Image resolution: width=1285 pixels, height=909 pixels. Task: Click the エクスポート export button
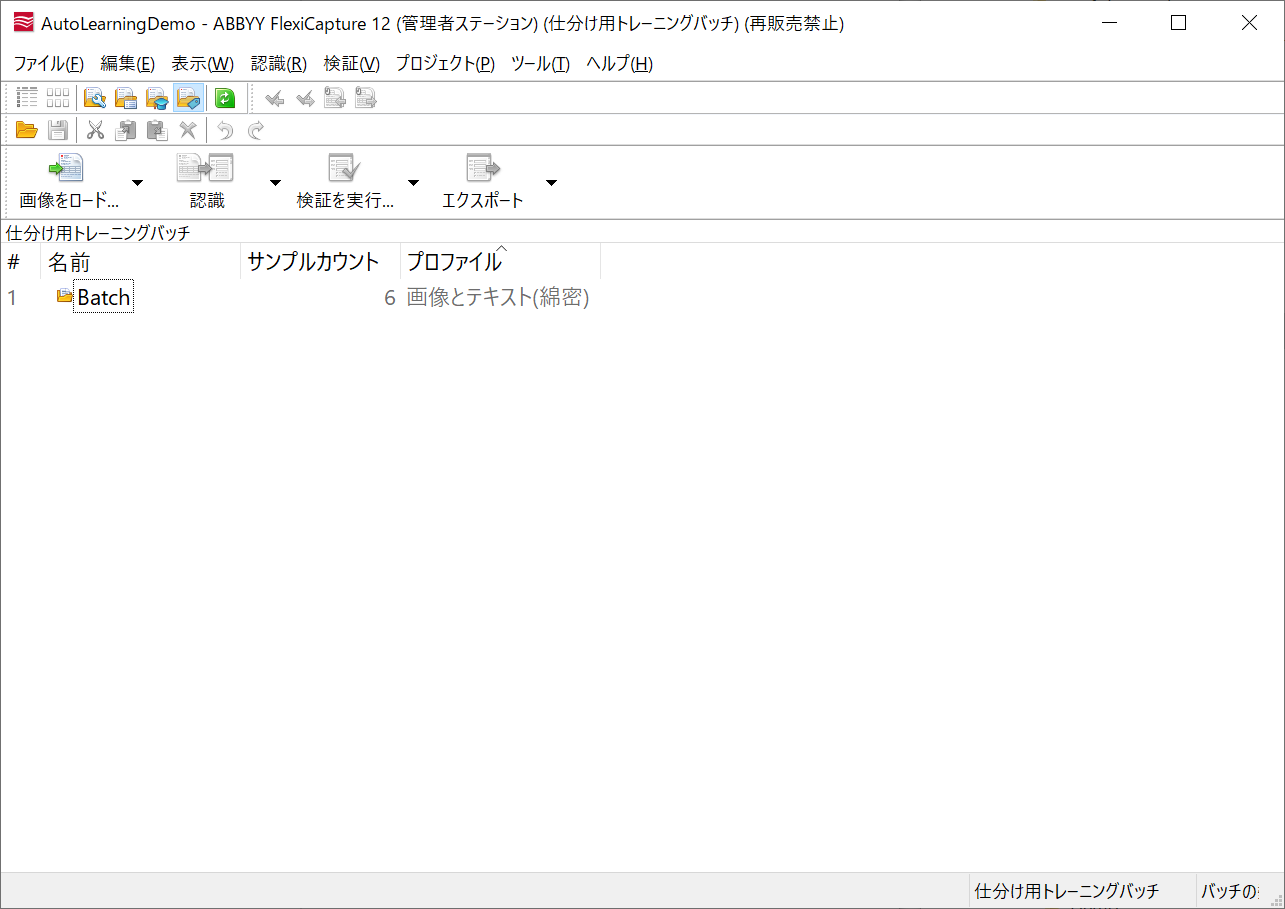[483, 181]
